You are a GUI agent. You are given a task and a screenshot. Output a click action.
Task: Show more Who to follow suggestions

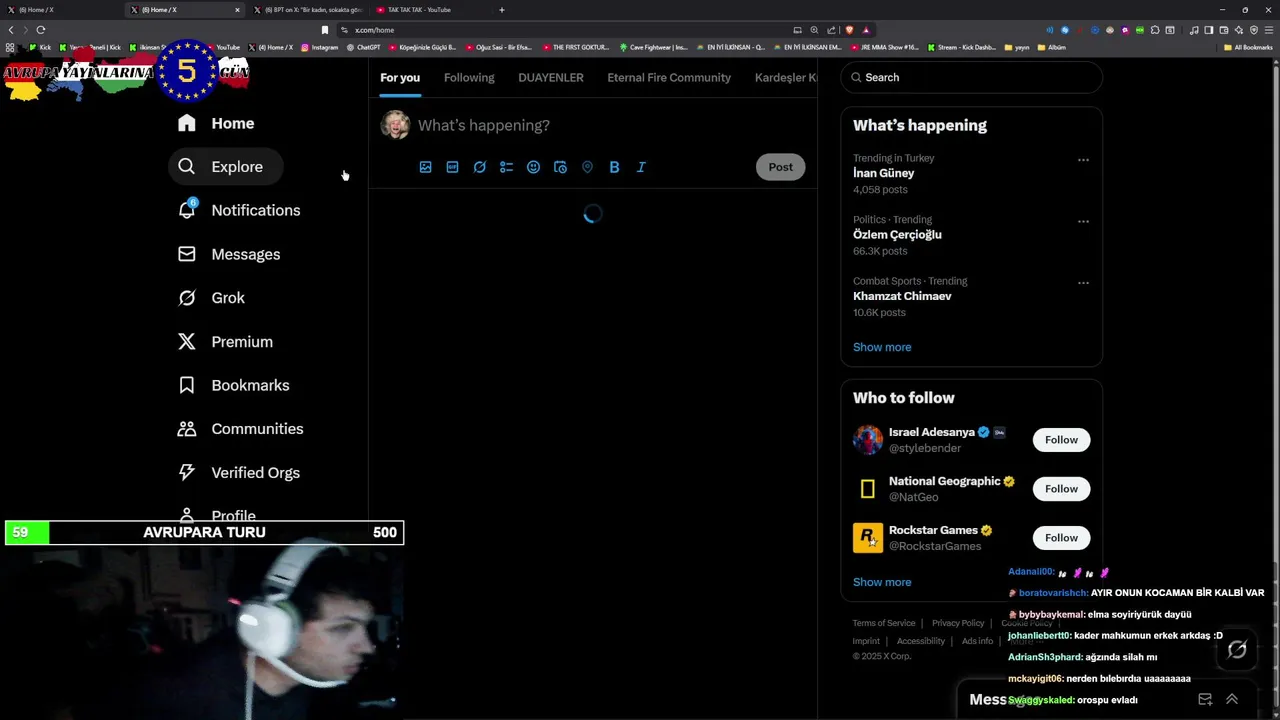(x=882, y=582)
